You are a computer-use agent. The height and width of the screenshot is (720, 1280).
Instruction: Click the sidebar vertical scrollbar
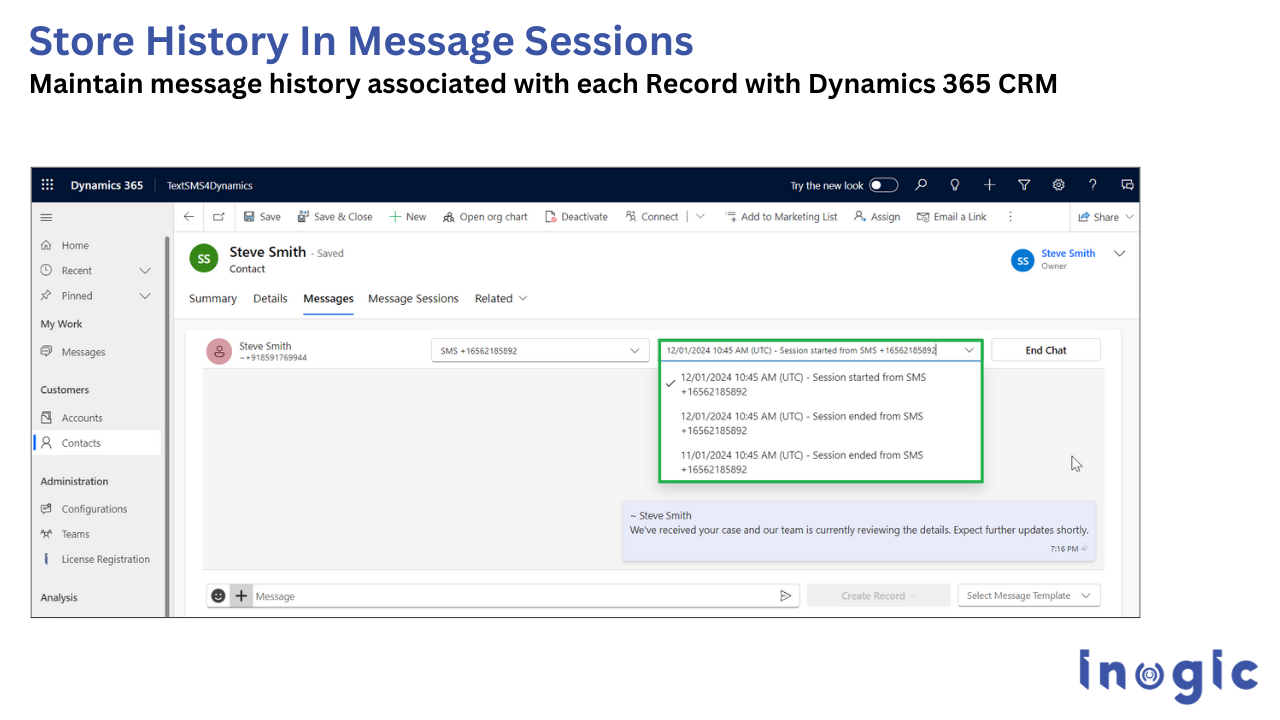(167, 424)
